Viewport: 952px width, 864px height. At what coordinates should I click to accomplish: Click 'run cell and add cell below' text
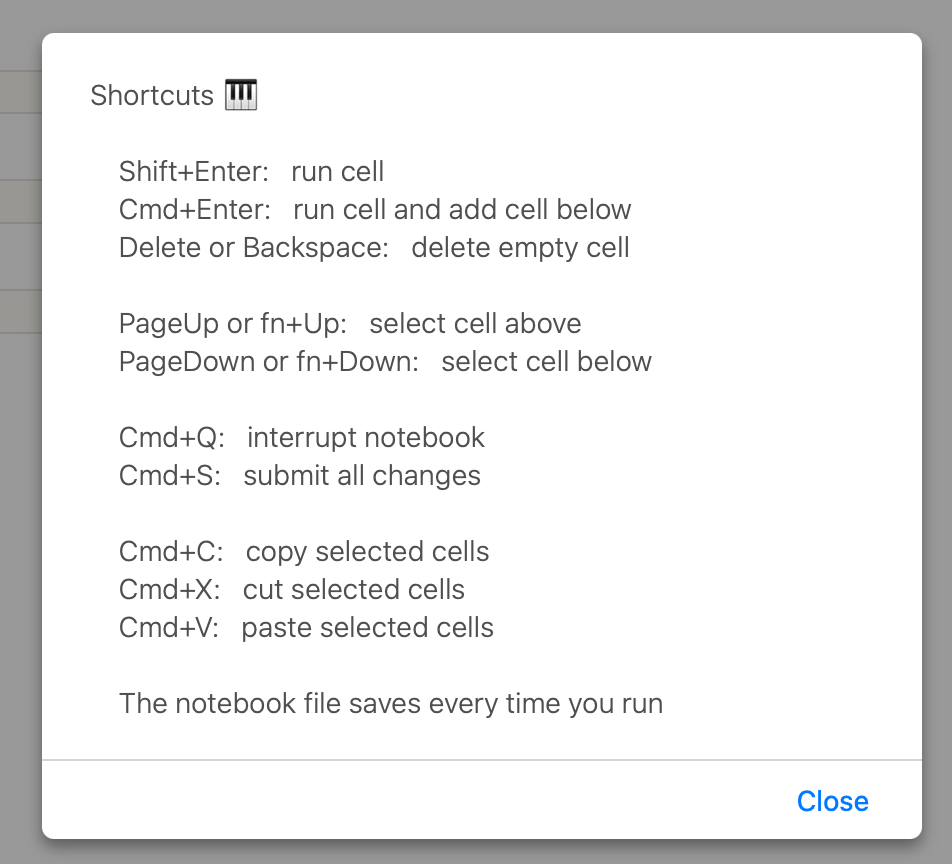tap(462, 209)
